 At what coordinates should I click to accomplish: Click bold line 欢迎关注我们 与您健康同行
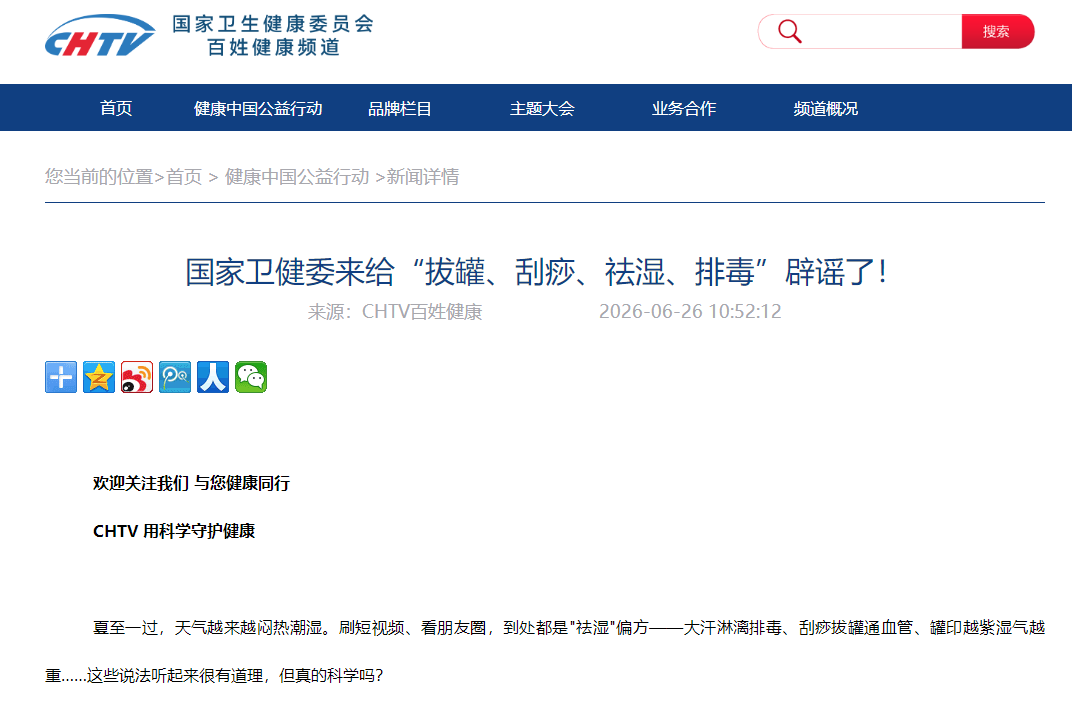(191, 483)
